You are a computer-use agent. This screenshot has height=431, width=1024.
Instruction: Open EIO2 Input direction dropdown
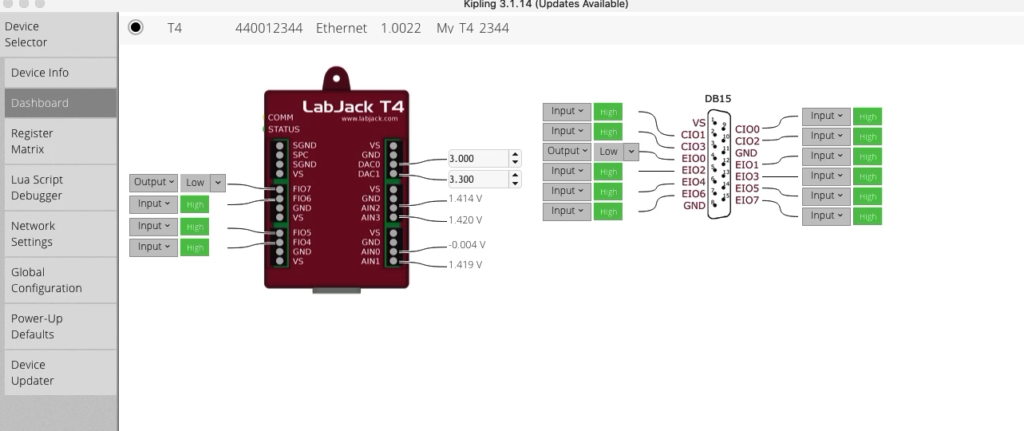[x=567, y=171]
